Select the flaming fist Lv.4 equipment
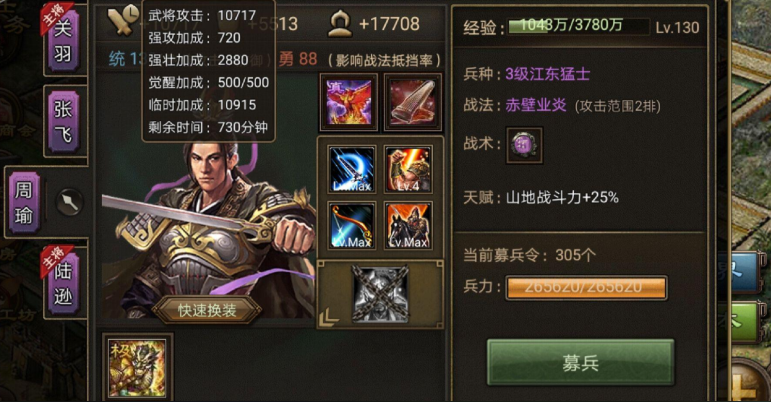 pyautogui.click(x=408, y=169)
